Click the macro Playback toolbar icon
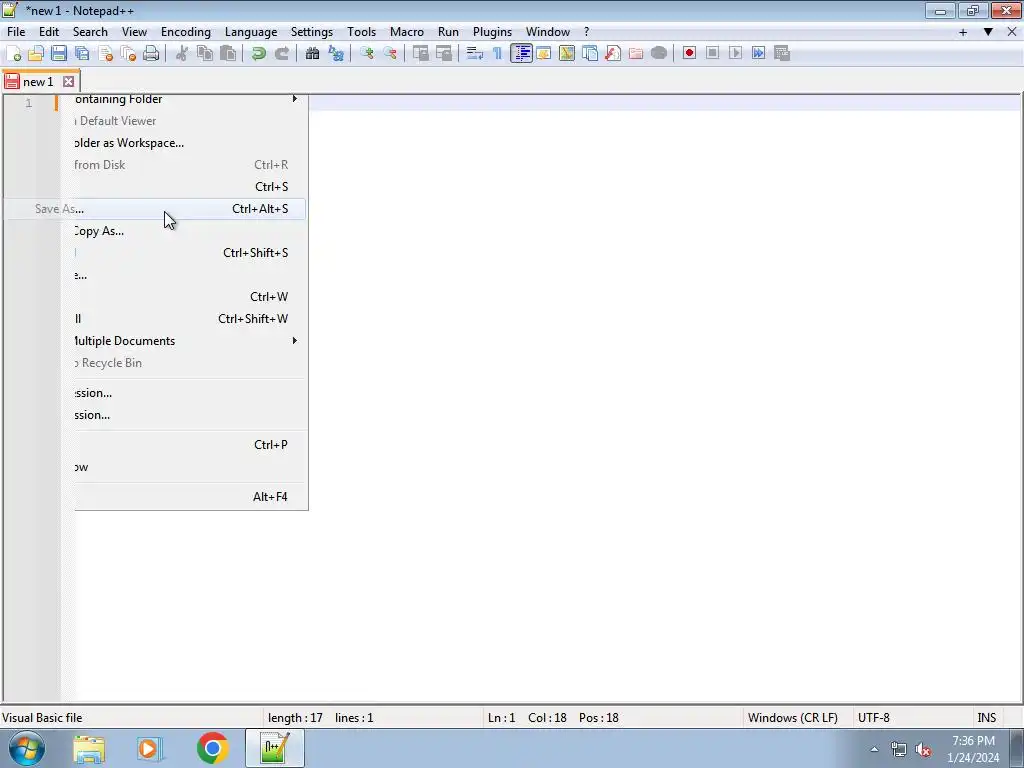Image resolution: width=1024 pixels, height=768 pixels. tap(735, 54)
